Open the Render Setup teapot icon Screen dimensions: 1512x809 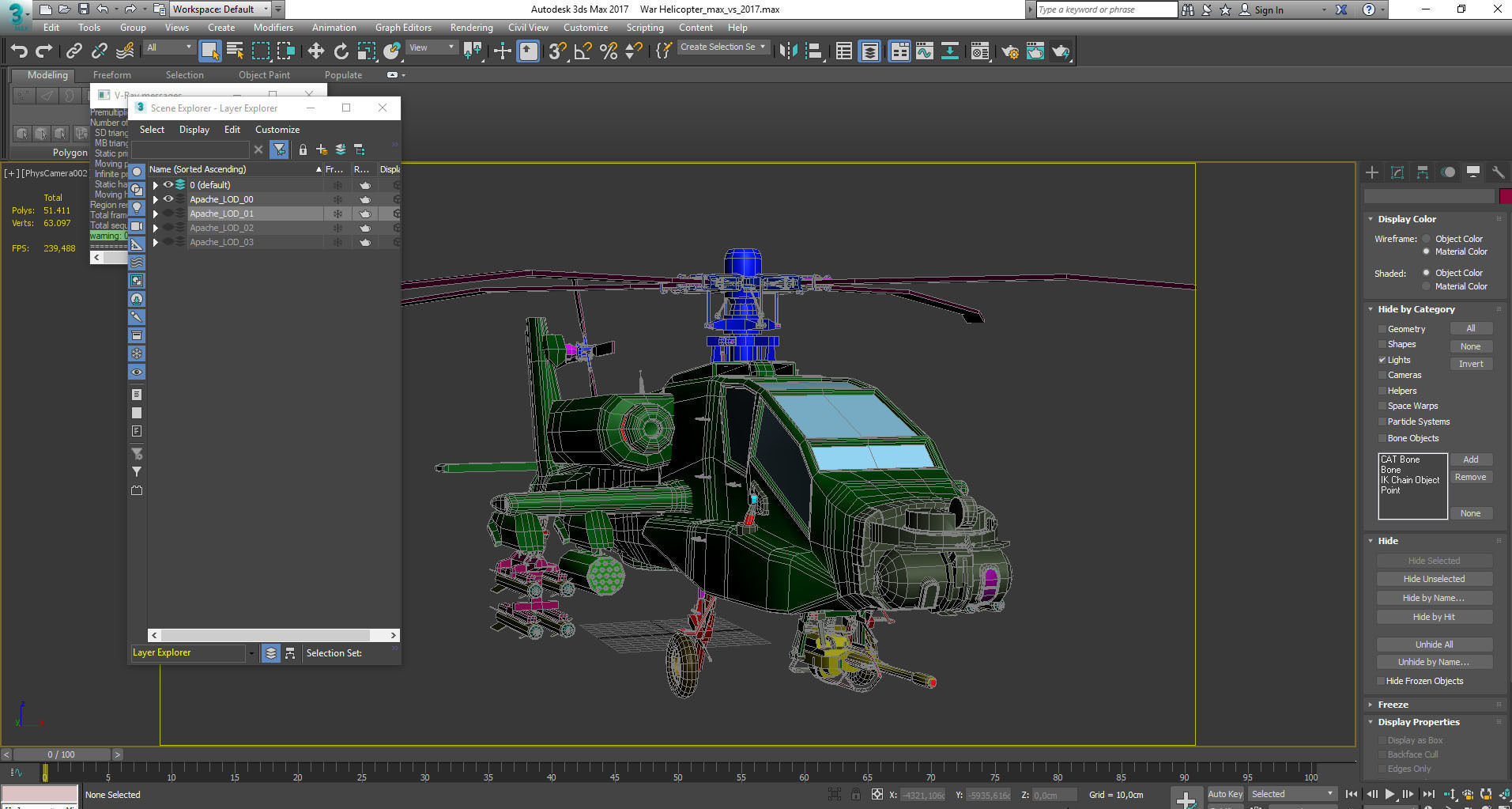pos(1009,51)
